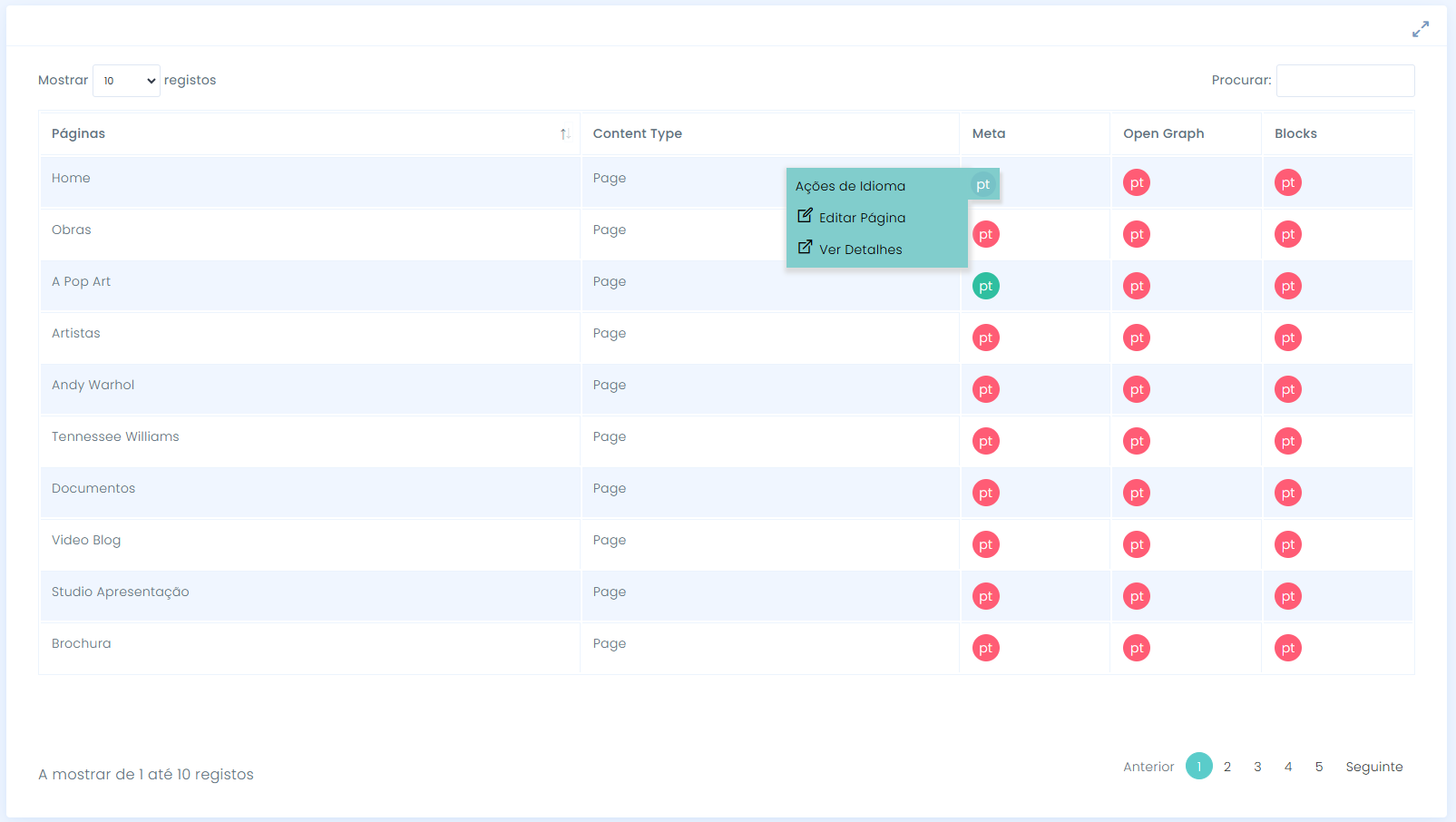
Task: Select Editar Página in the popup menu
Action: click(x=861, y=218)
